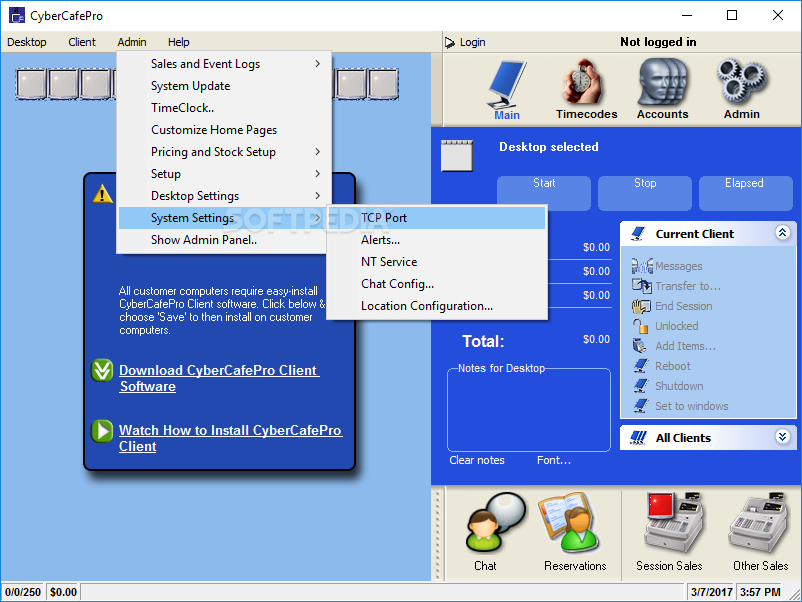Click the Font... link
This screenshot has height=602, width=802.
(554, 460)
